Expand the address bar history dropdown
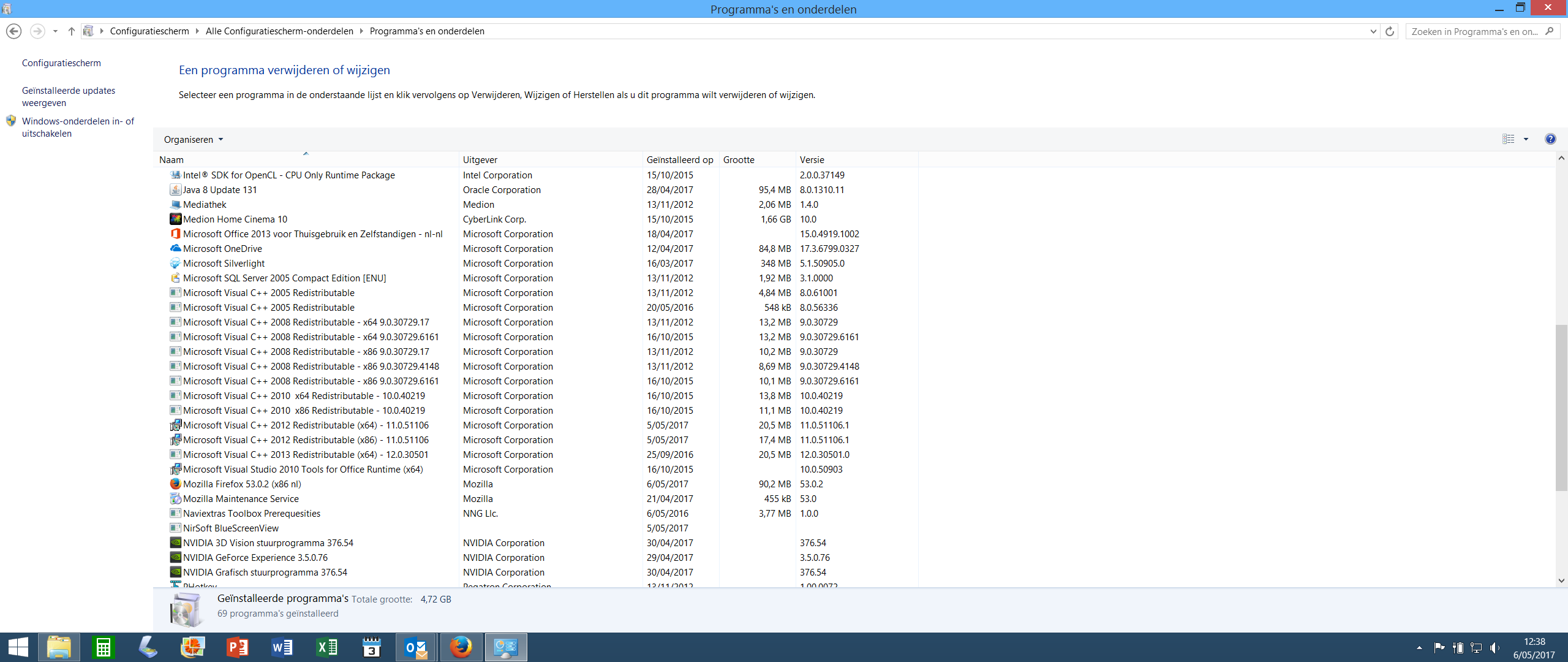Viewport: 1568px width, 662px height. tap(1373, 31)
